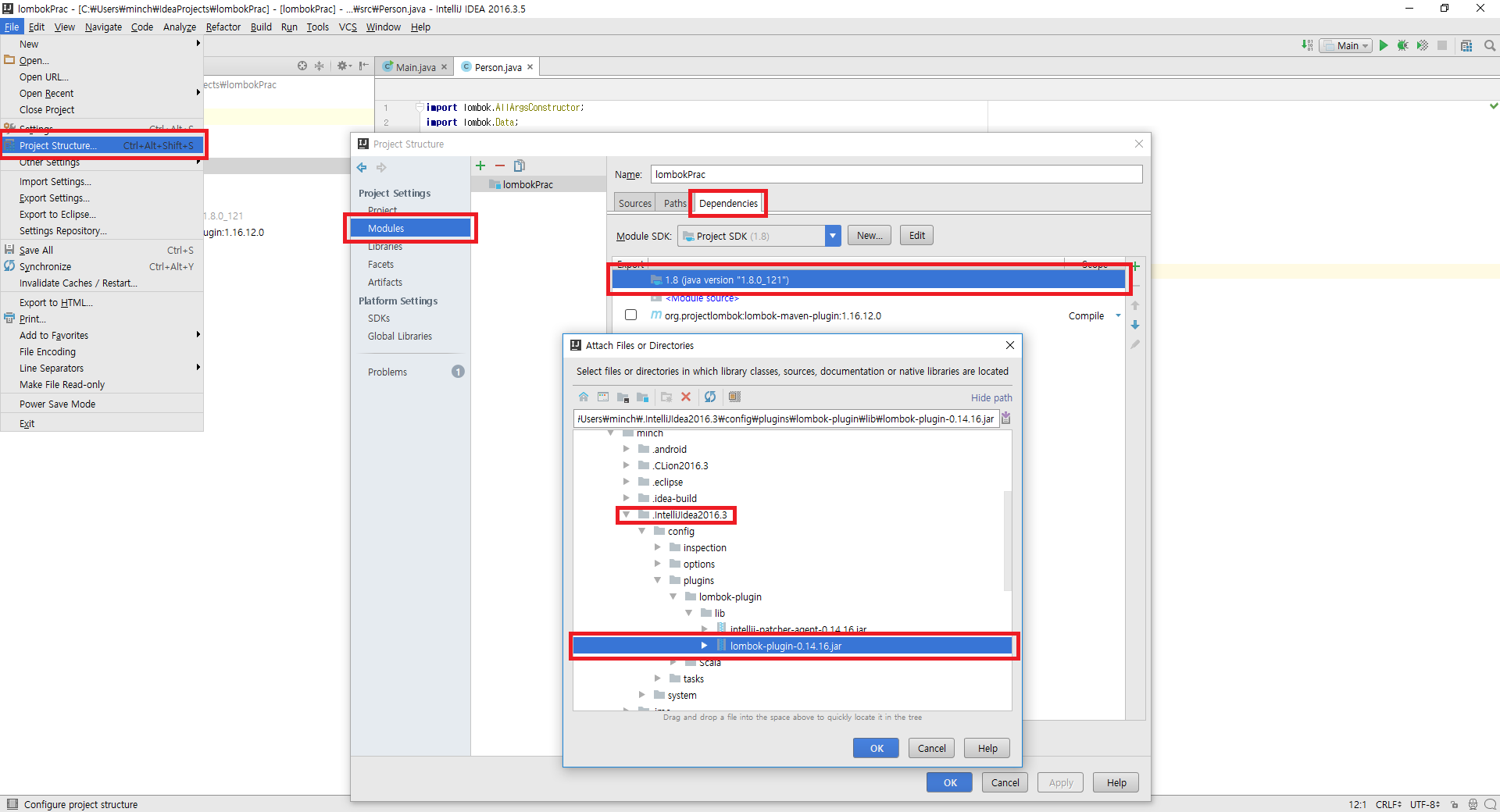This screenshot has width=1500, height=812.
Task: Select the lombokPrac module in the list
Action: [x=538, y=184]
